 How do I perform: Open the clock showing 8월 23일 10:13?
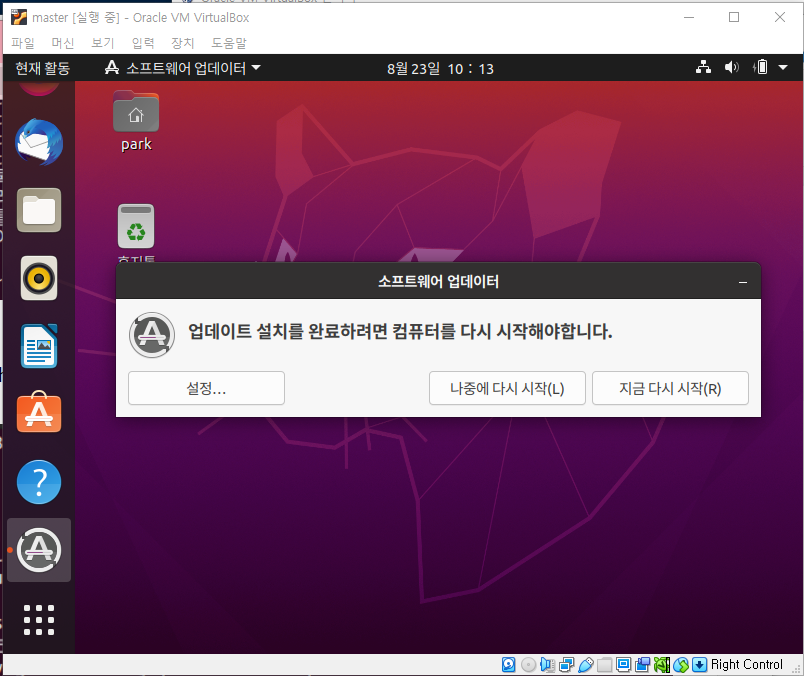[440, 68]
